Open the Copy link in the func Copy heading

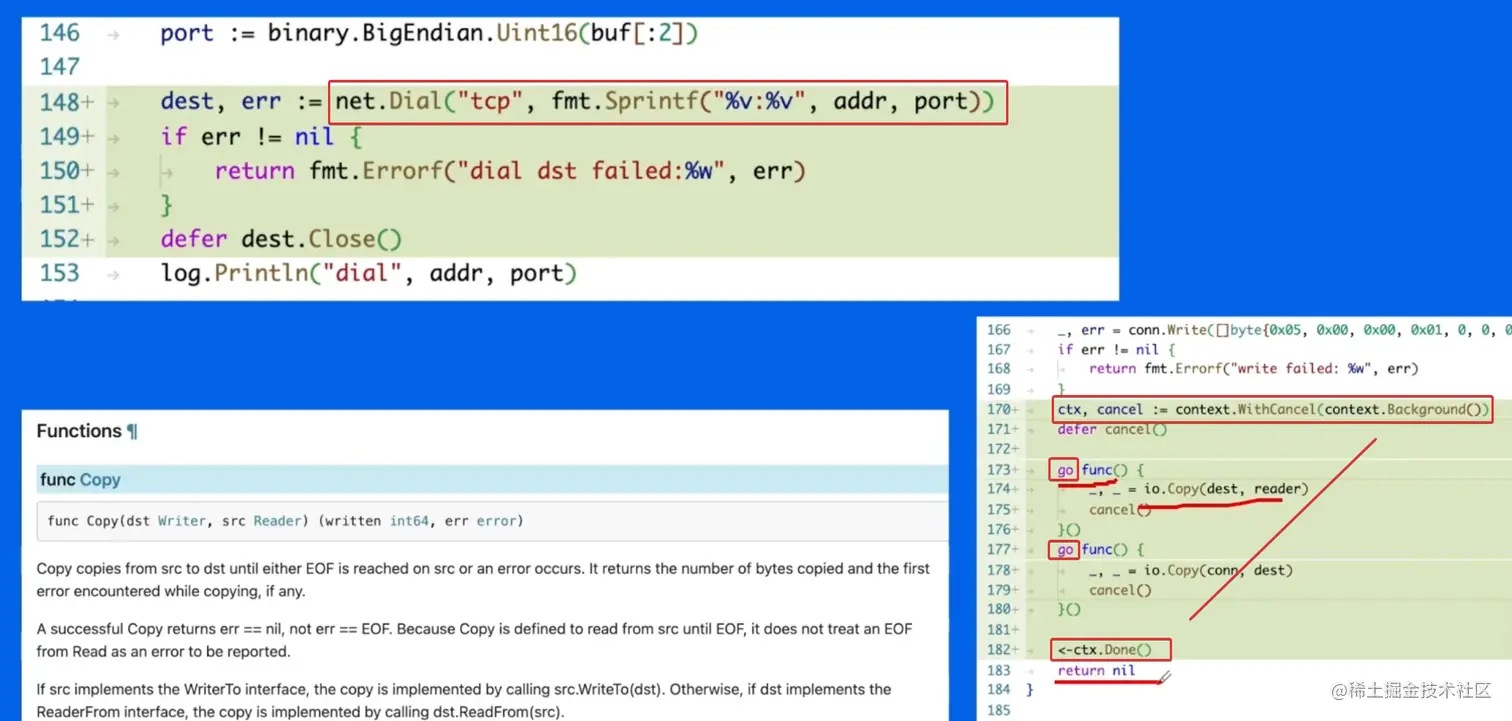coord(100,480)
